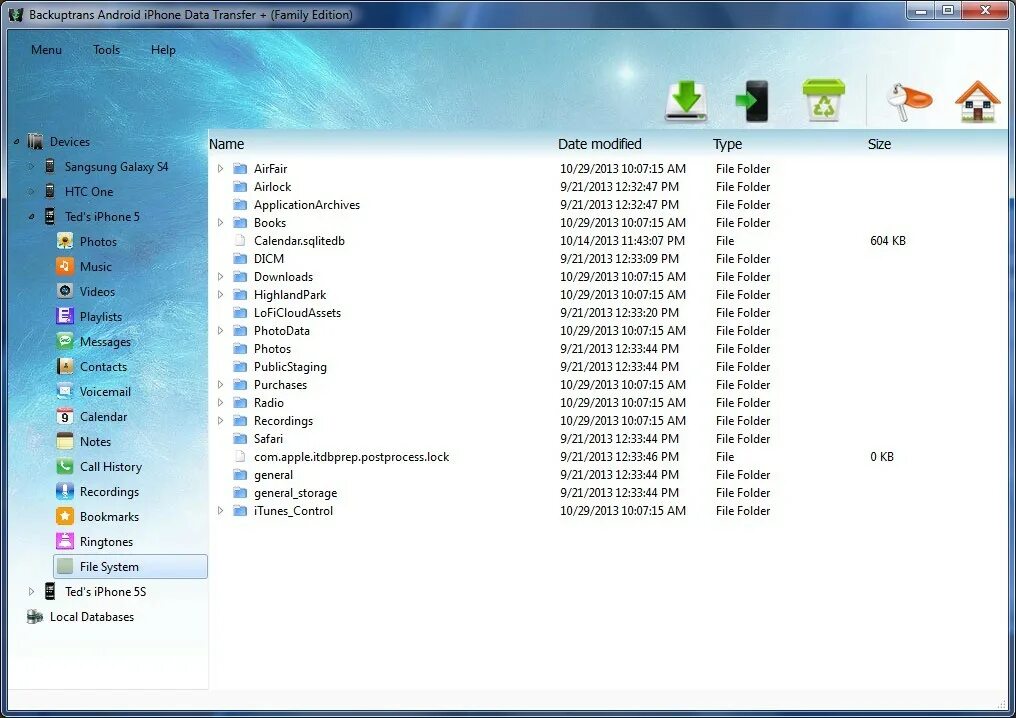Select the Ringtones icon in sidebar

[65, 542]
